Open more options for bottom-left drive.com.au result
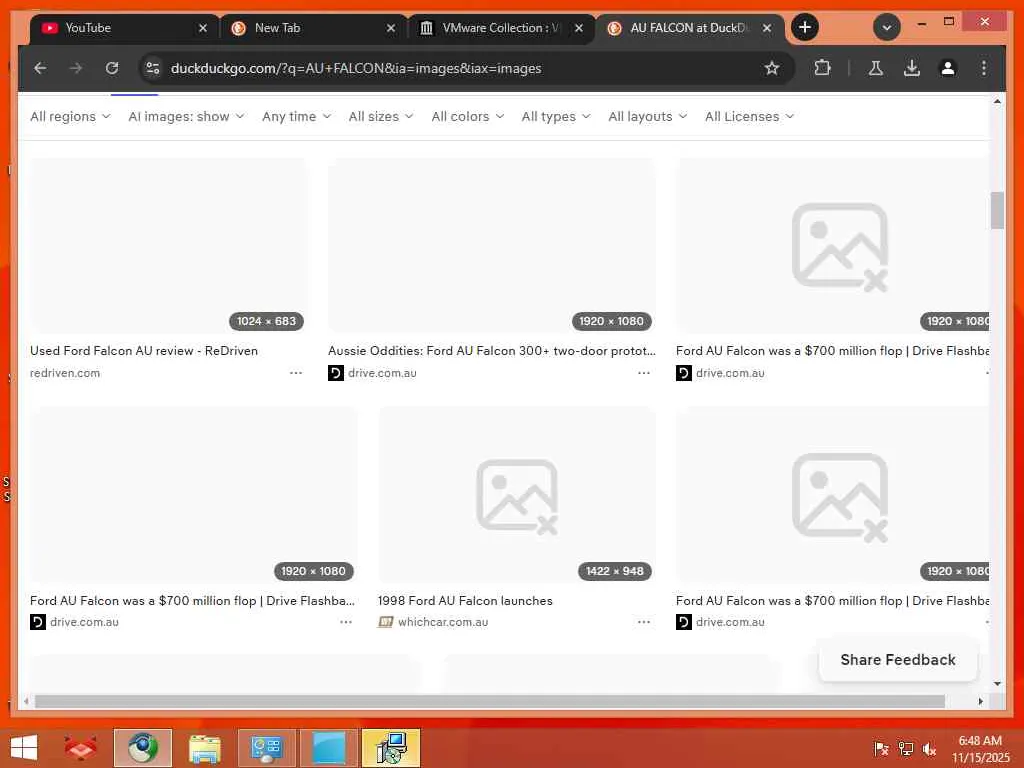1024x768 pixels. coord(346,622)
